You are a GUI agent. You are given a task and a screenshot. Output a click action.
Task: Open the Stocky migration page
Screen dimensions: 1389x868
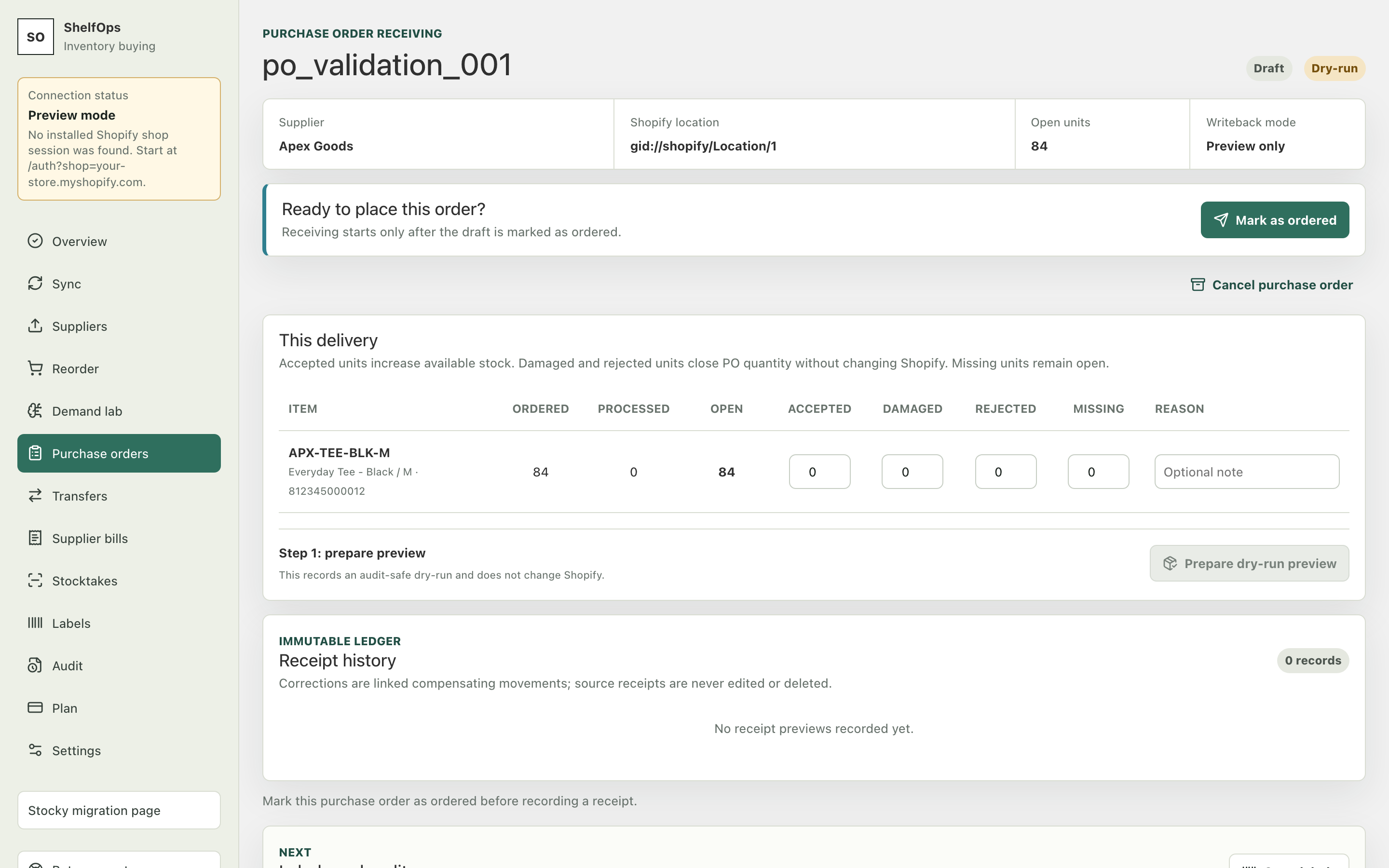click(x=119, y=810)
